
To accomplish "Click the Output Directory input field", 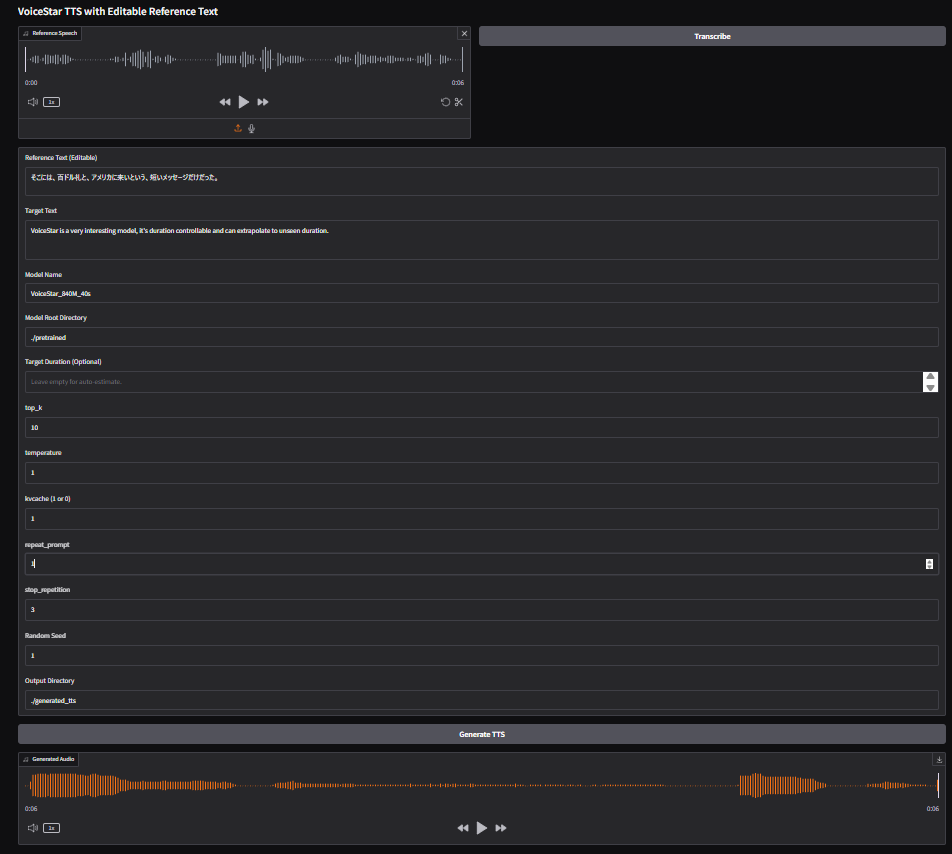I will (481, 700).
